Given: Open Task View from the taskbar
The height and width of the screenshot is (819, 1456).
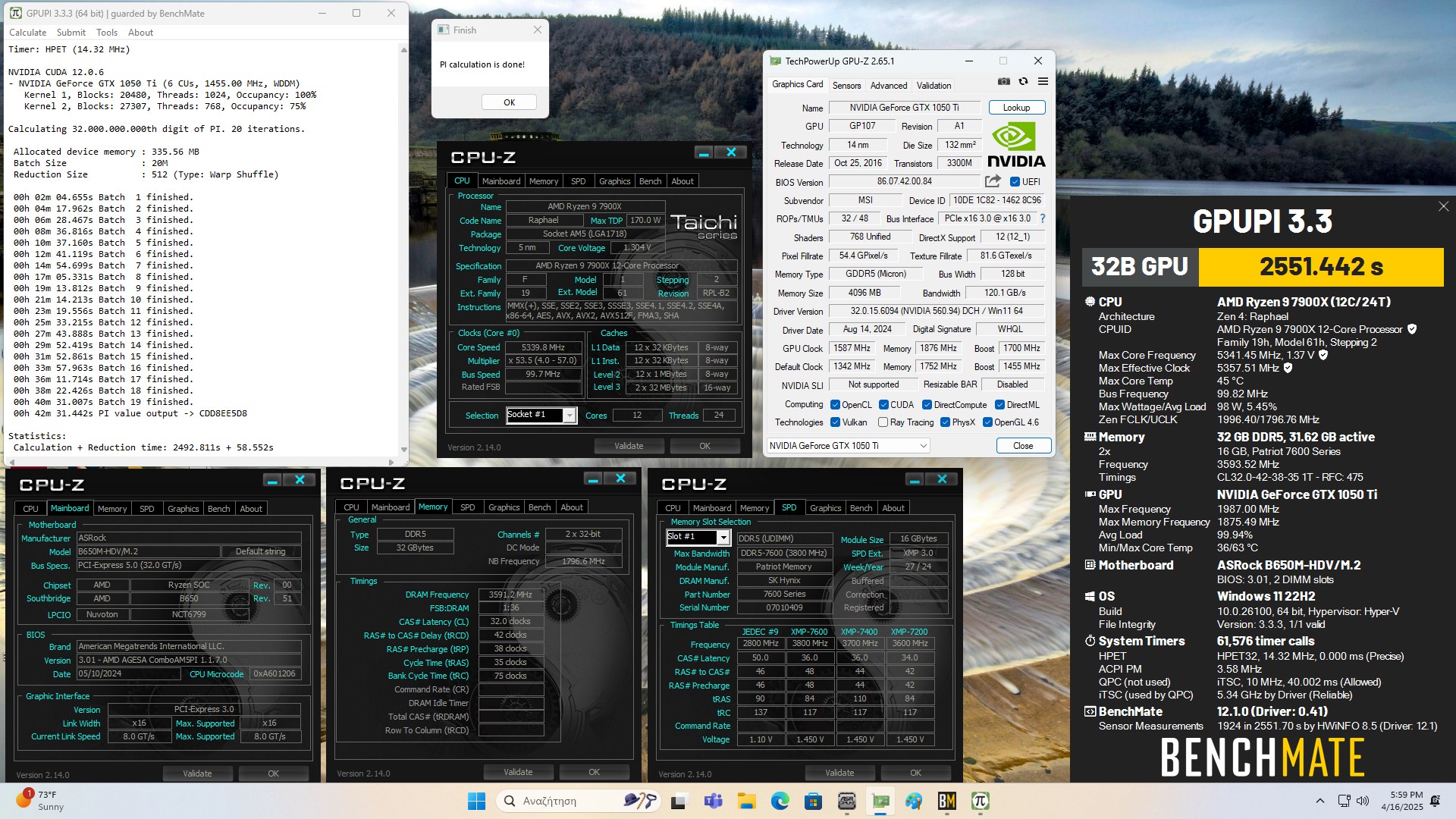Looking at the screenshot, I should 679,801.
